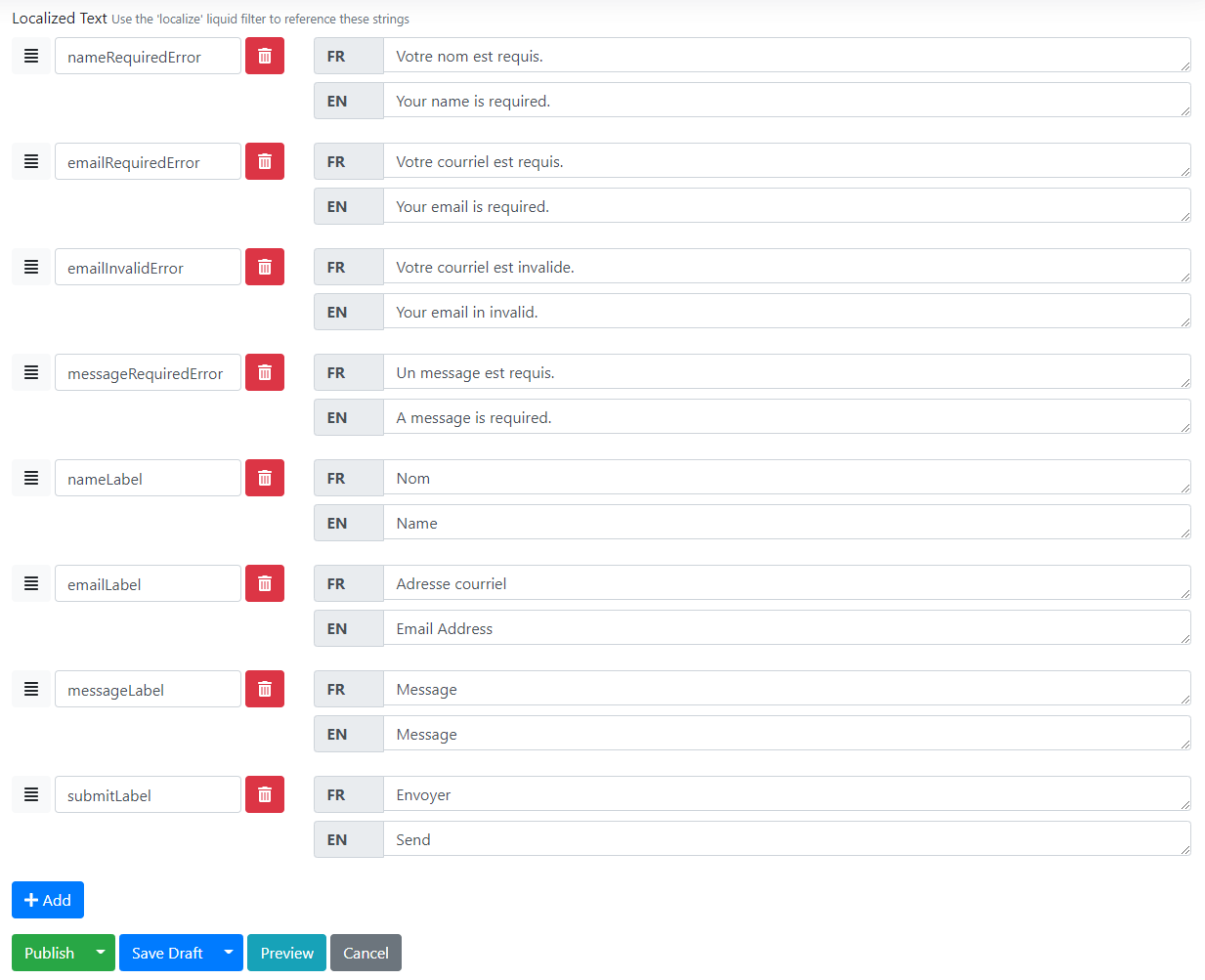Edit the emailRequiredError key field
The height and width of the screenshot is (980, 1205).
pyautogui.click(x=148, y=161)
